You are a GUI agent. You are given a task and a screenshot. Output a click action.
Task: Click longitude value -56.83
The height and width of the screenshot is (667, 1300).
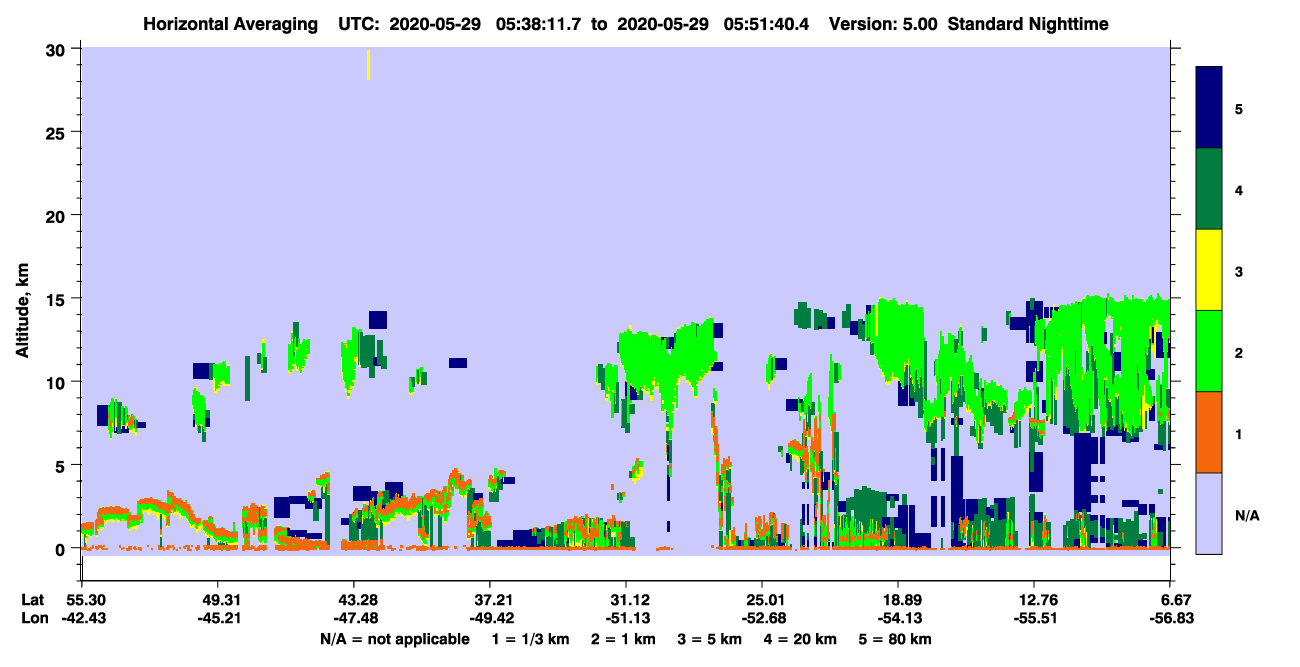tap(1171, 619)
